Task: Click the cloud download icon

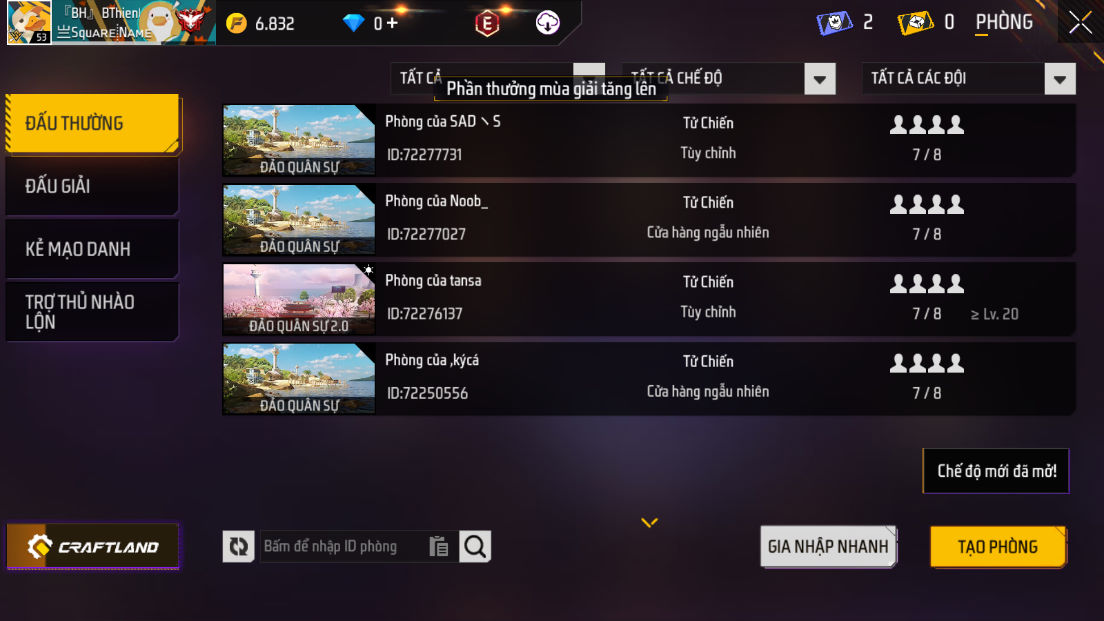Action: click(547, 23)
